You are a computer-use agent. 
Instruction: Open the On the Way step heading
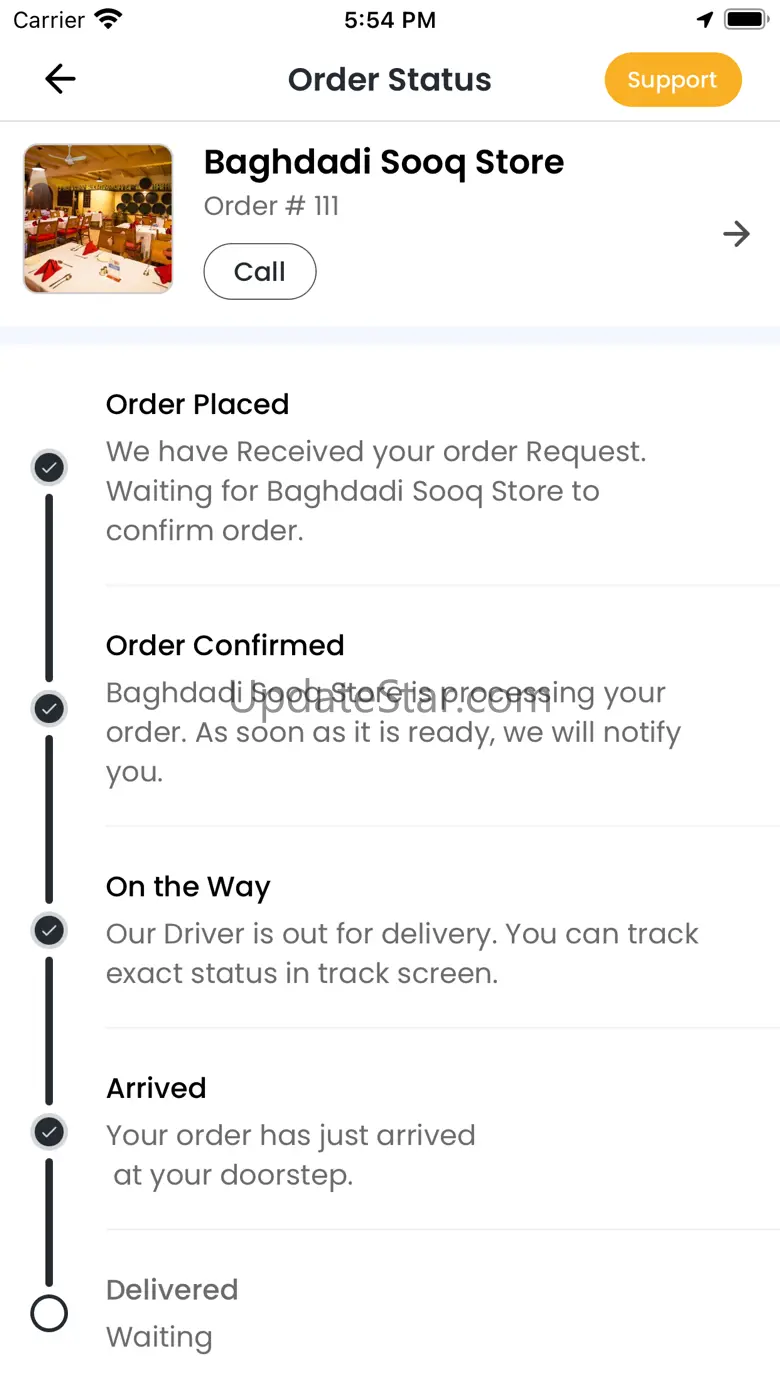pos(188,887)
